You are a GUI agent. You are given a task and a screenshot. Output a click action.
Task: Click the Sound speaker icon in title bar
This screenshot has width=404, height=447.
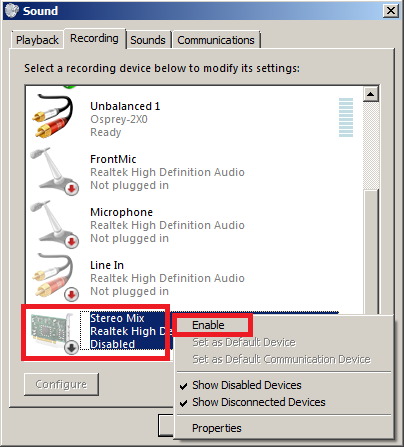coord(12,11)
